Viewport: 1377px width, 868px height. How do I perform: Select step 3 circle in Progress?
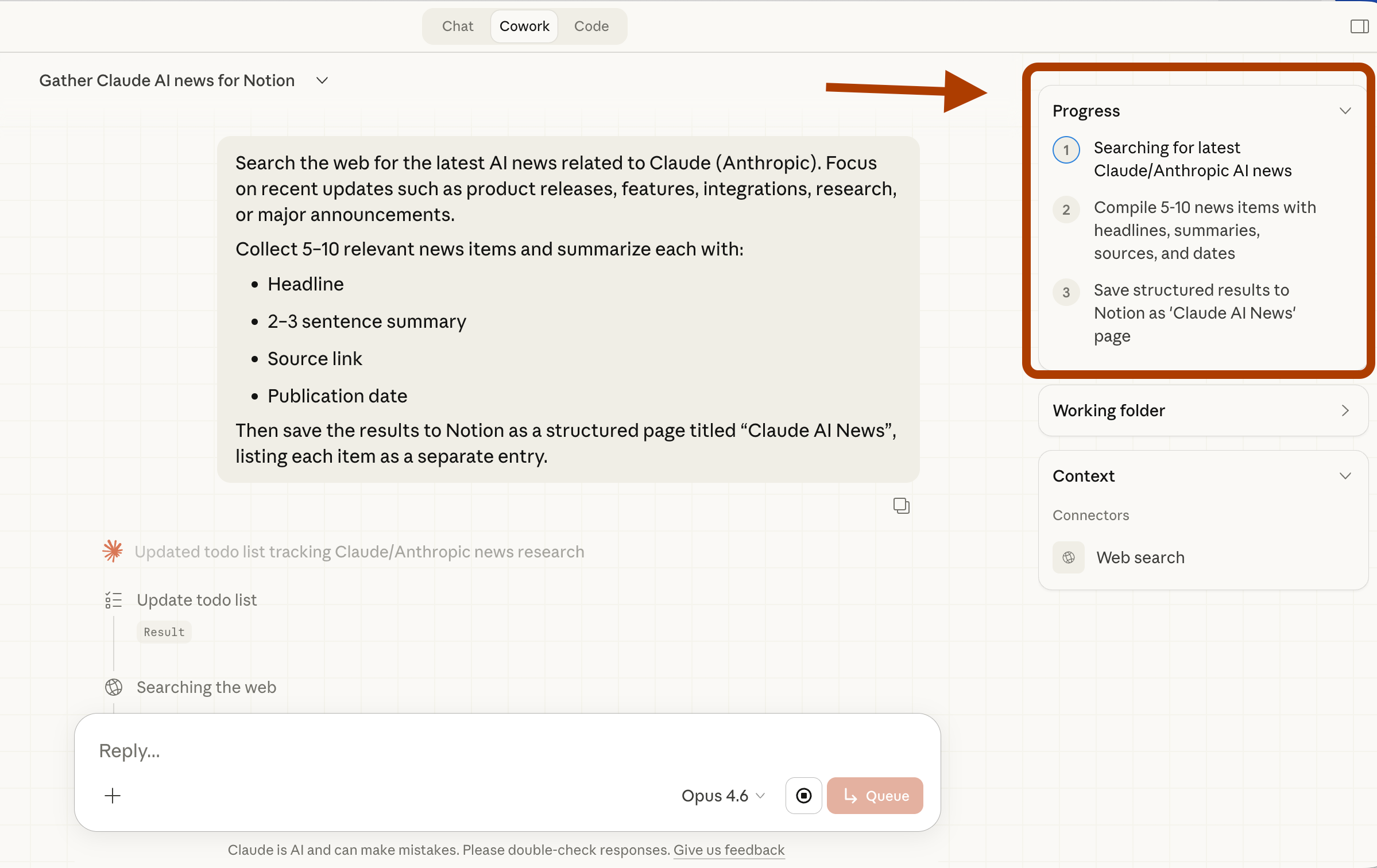click(x=1066, y=292)
